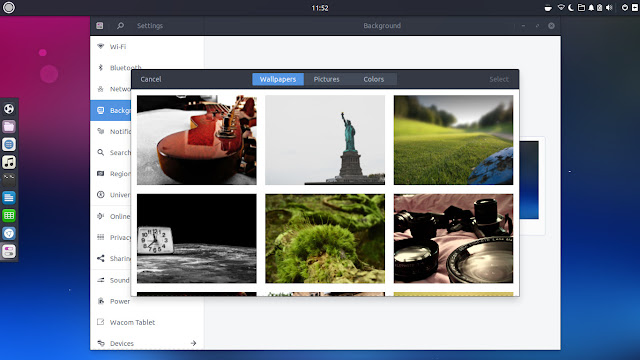
Task: Open Power settings in the sidebar
Action: coord(147,301)
